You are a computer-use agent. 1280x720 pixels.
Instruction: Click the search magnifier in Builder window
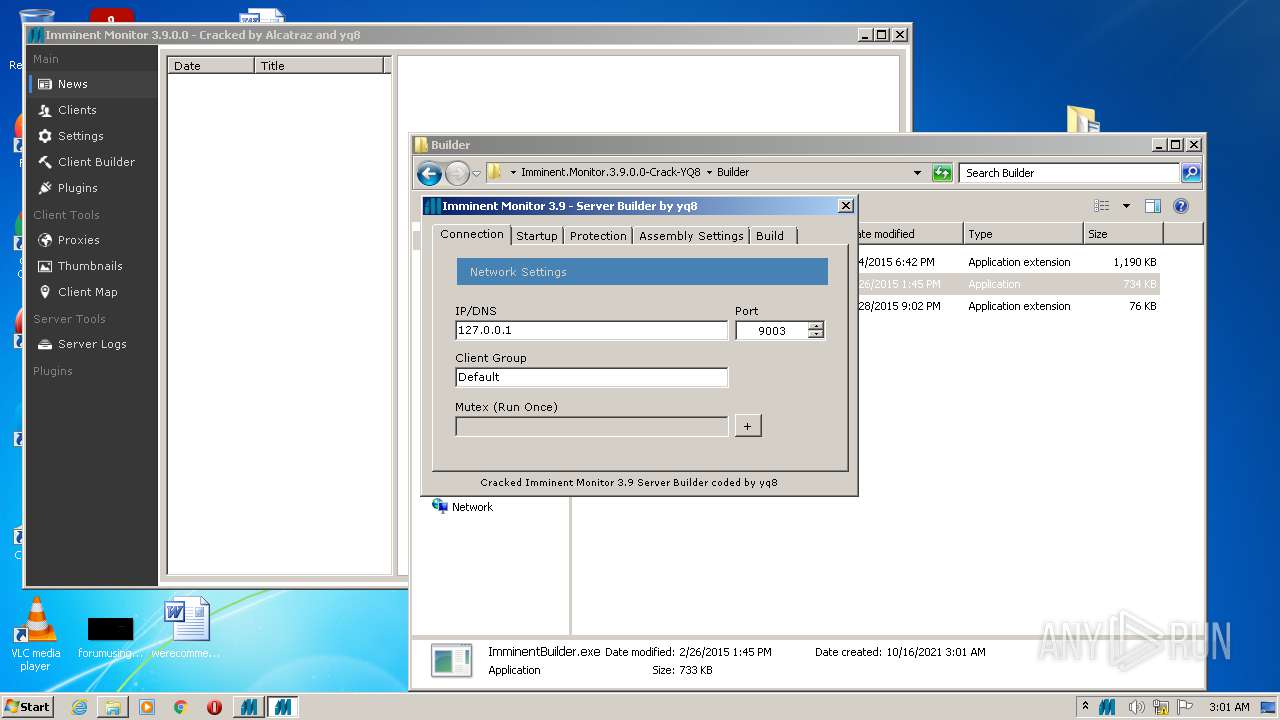tap(1190, 173)
